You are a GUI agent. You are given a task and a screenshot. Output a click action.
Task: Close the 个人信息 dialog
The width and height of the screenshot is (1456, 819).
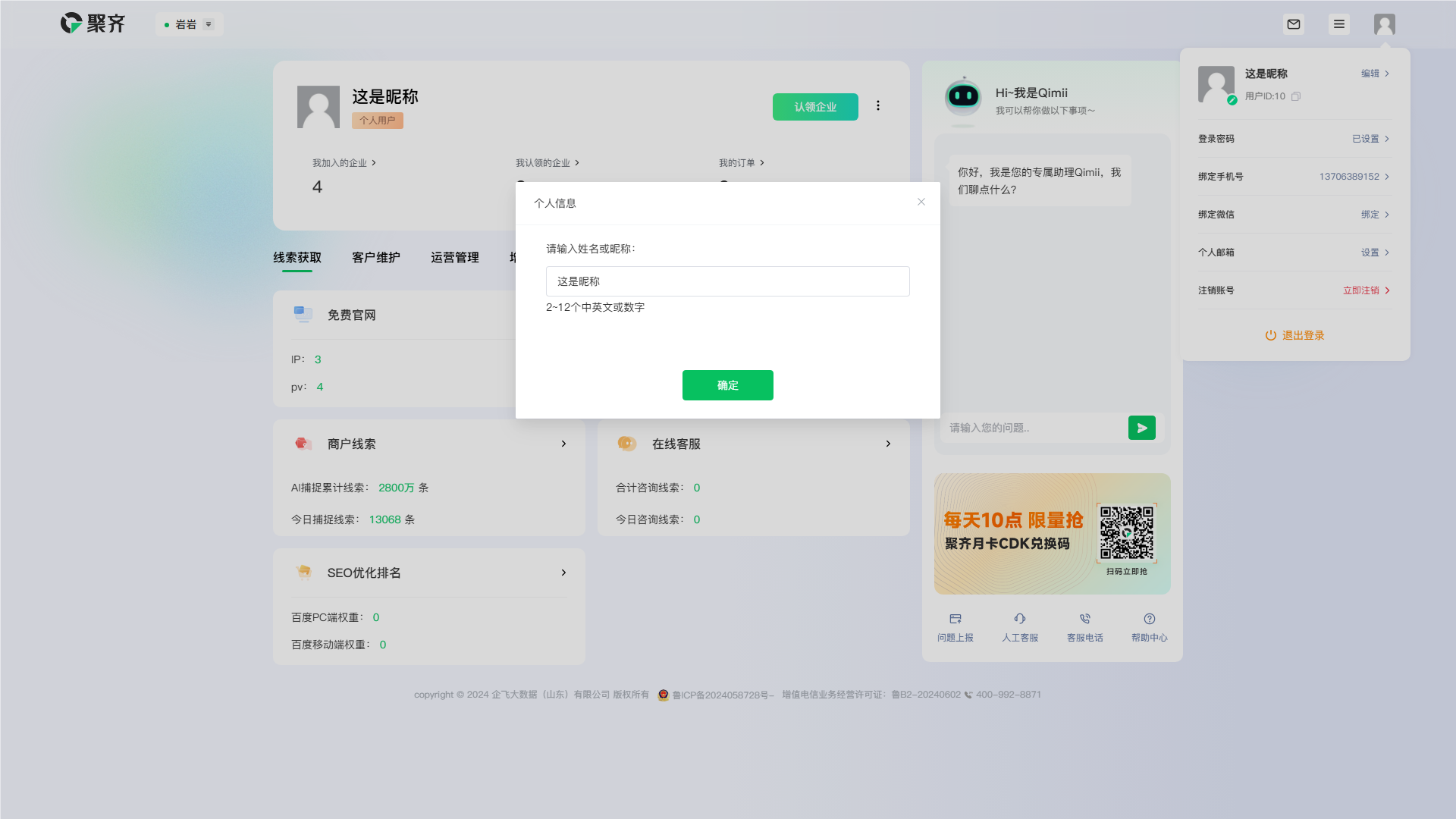921,202
